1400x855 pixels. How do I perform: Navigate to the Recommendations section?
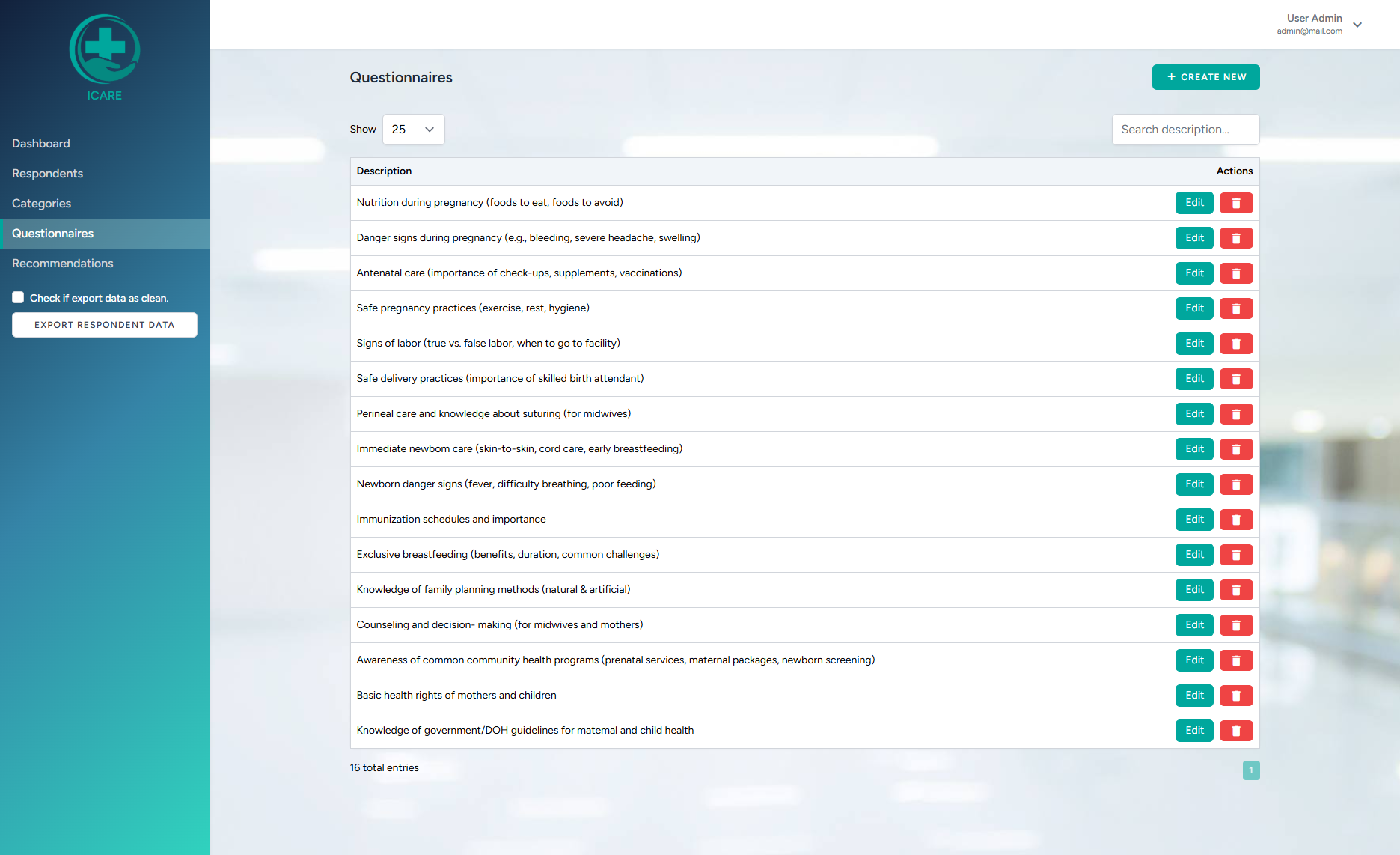coord(63,263)
